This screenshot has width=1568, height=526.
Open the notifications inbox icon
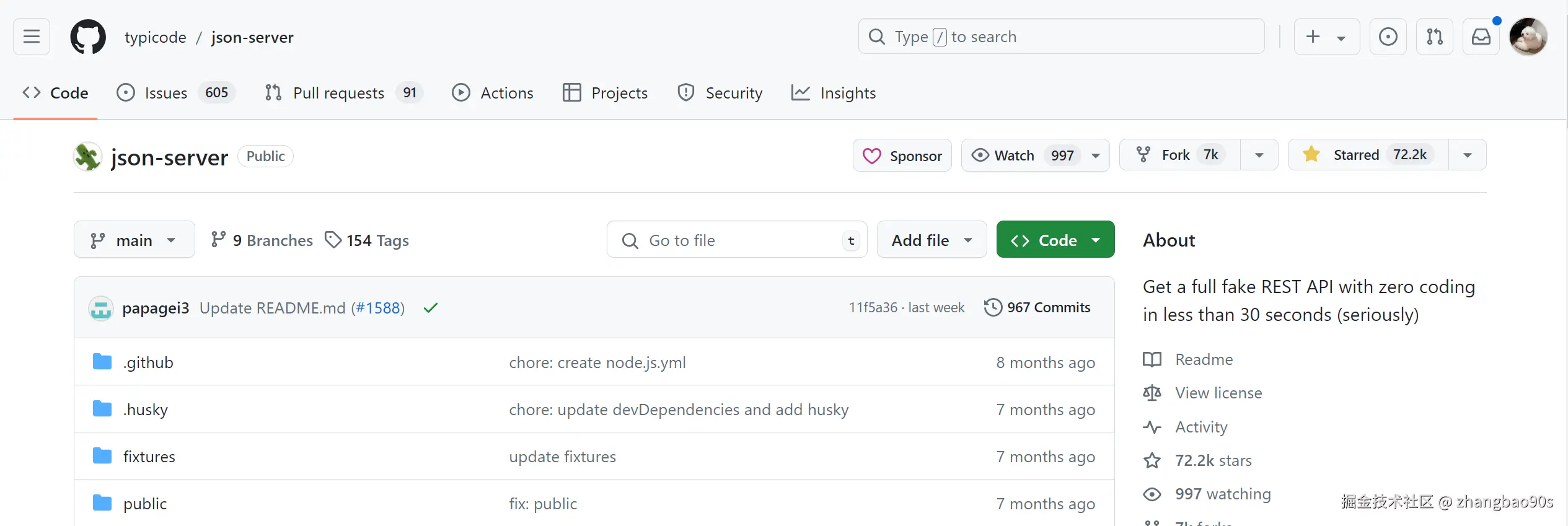point(1481,37)
